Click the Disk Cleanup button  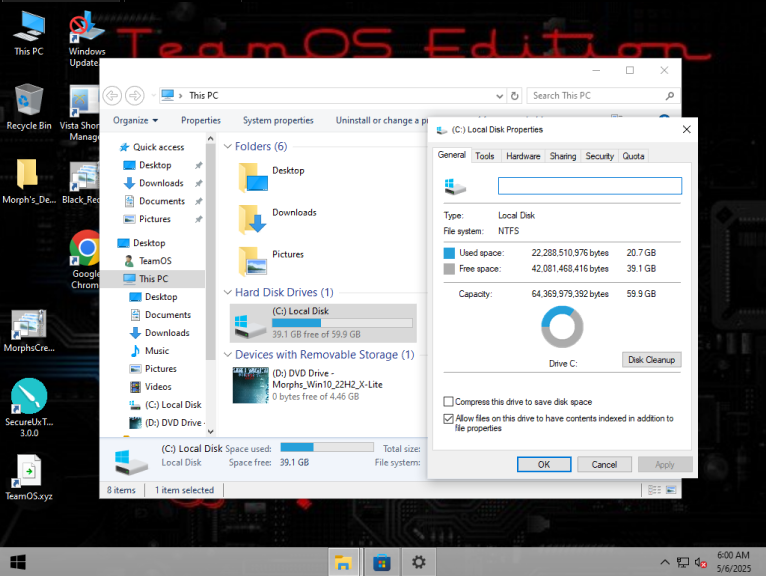click(x=651, y=360)
